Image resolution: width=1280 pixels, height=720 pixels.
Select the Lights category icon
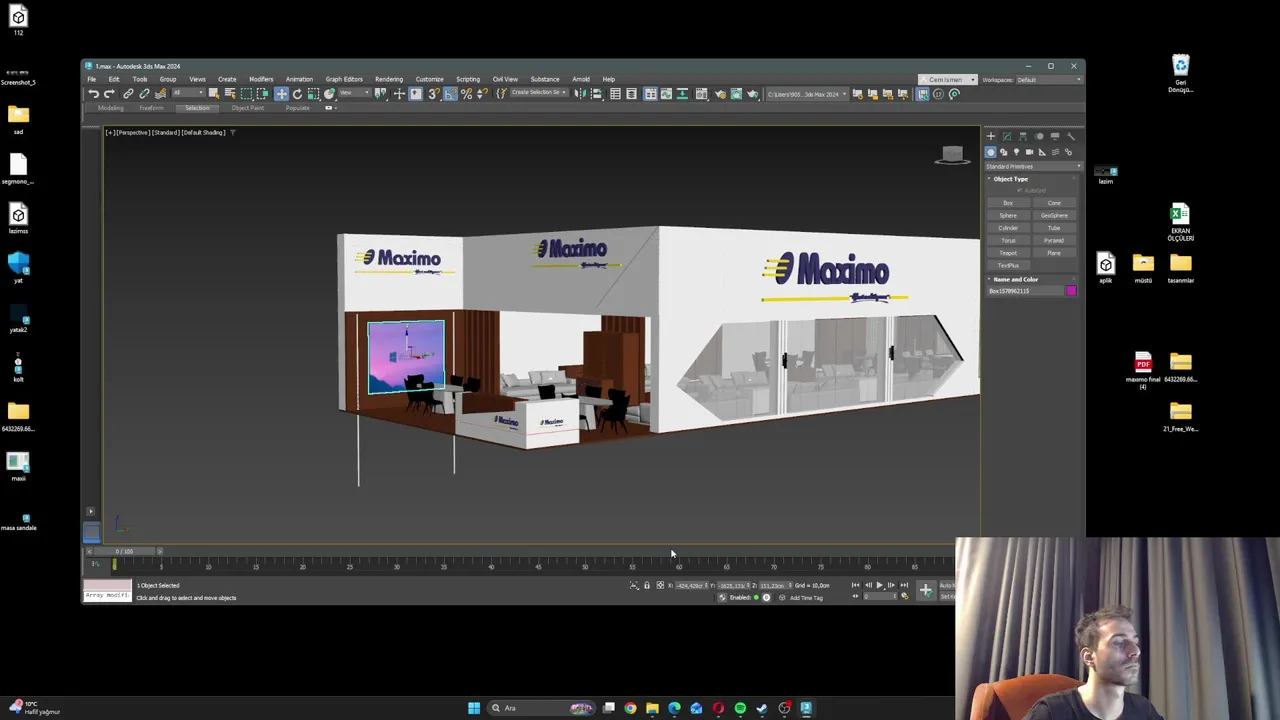click(1016, 152)
